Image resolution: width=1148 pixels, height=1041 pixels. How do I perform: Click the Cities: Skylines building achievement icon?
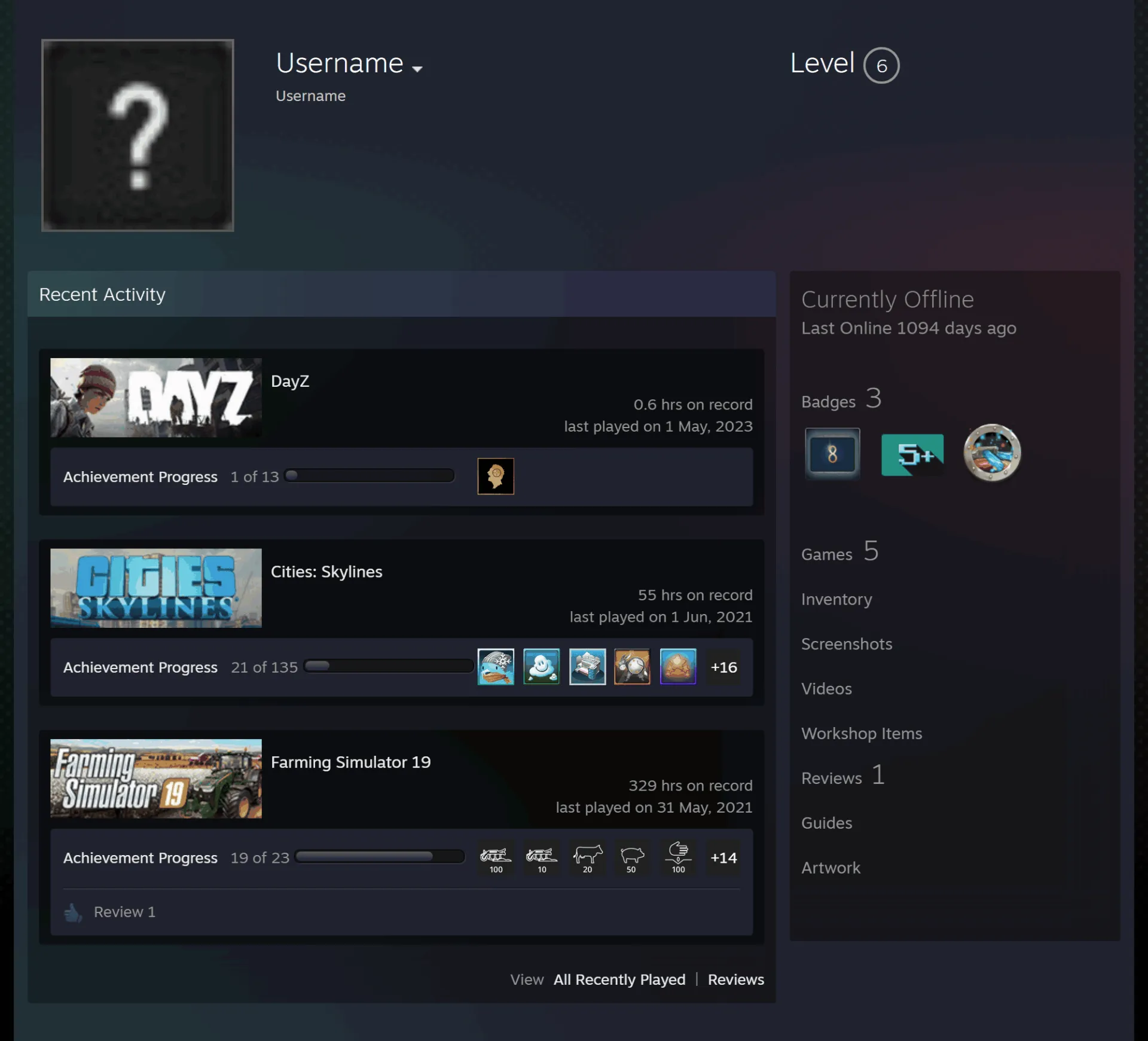point(587,667)
